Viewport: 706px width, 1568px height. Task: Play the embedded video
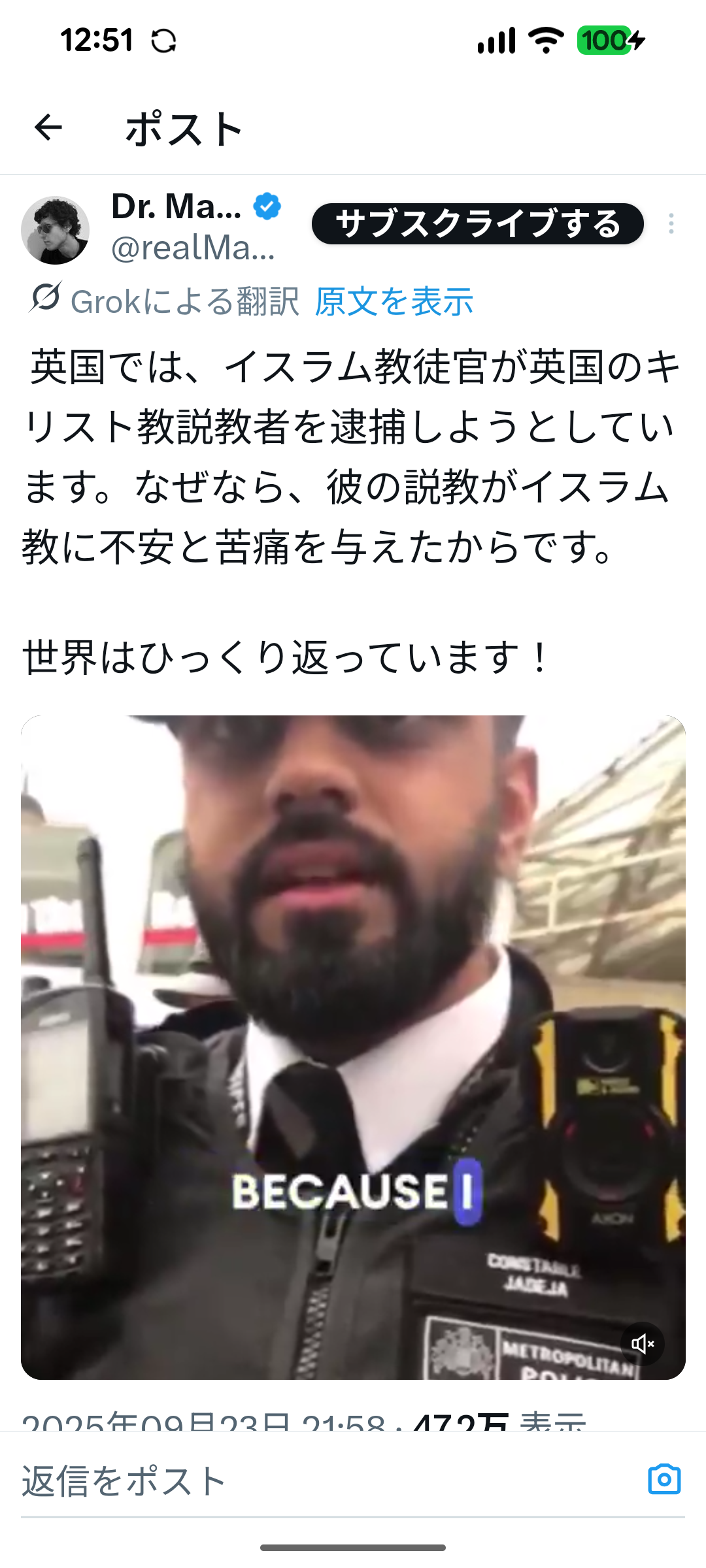click(353, 1047)
